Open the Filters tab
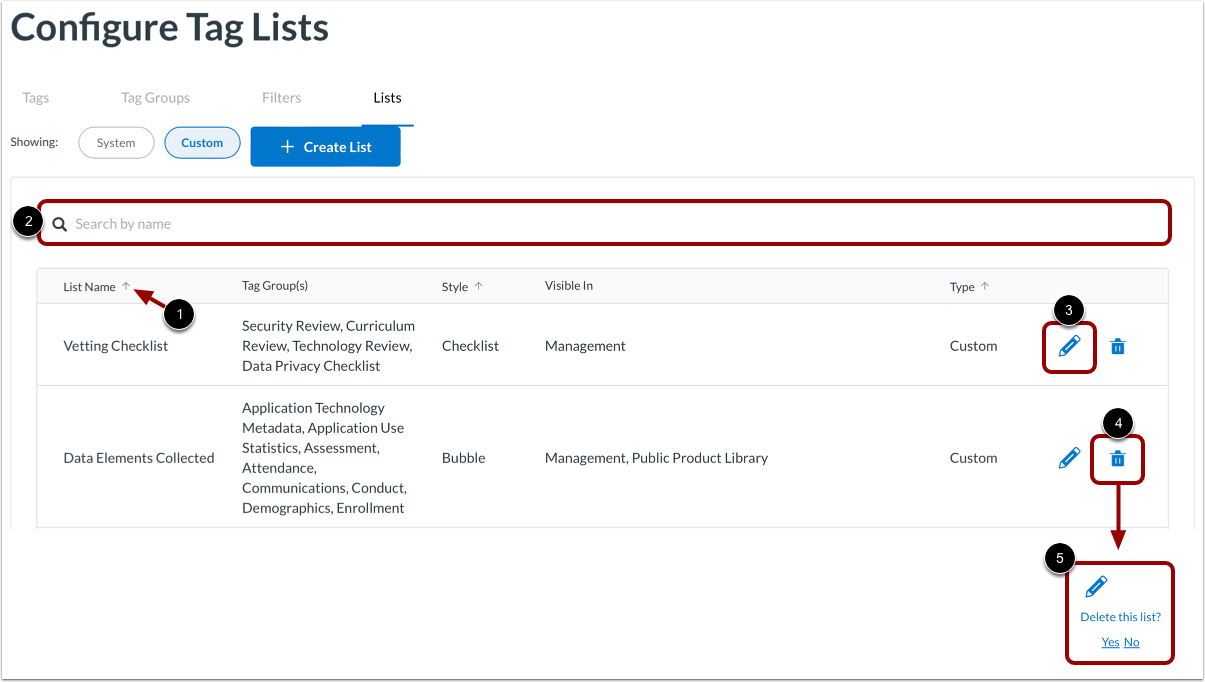This screenshot has width=1205, height=682. click(281, 97)
